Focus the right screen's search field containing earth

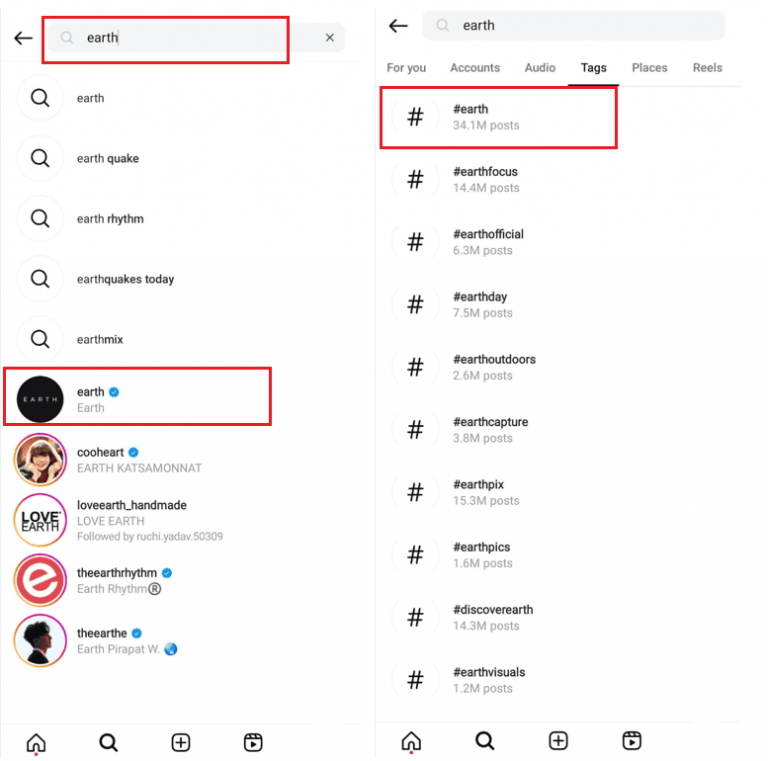573,26
